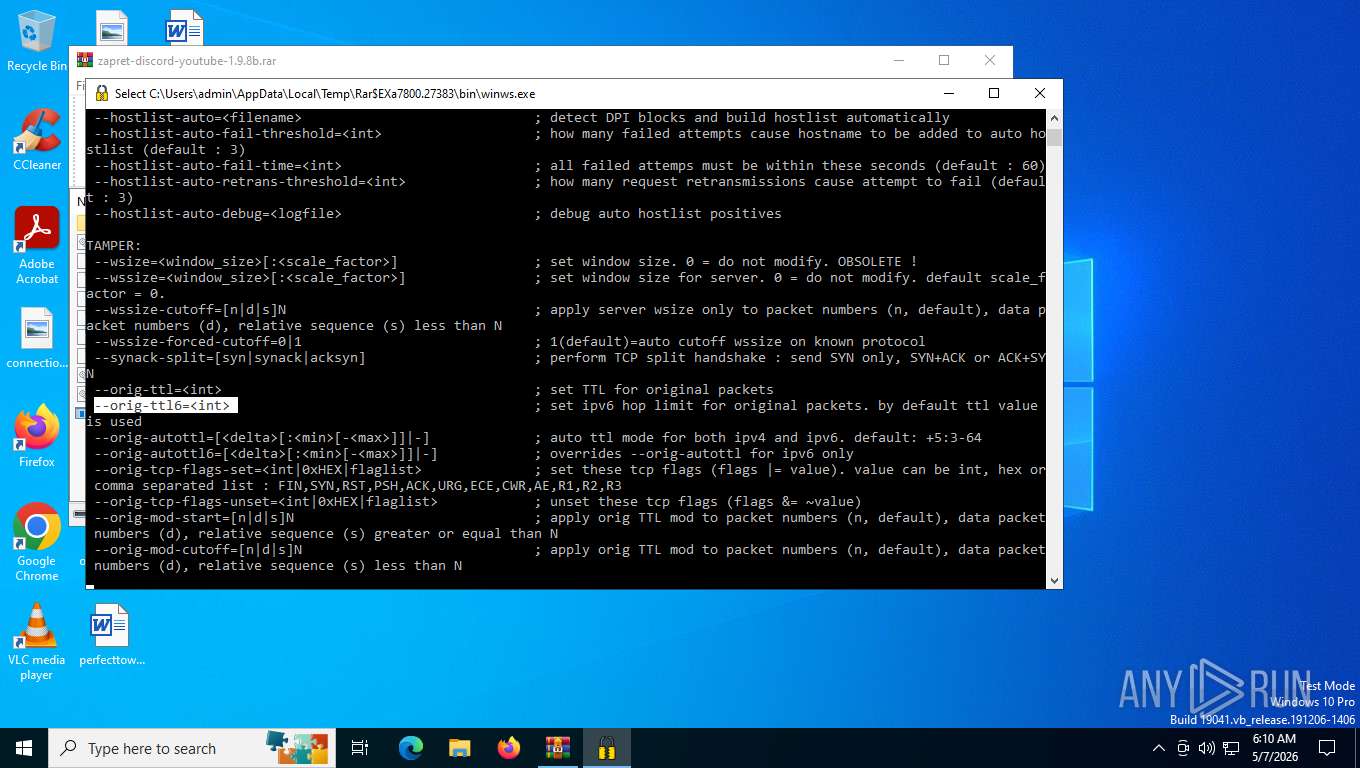The width and height of the screenshot is (1360, 768).
Task: Click the TAMPER: section heading
Action: pyautogui.click(x=114, y=245)
